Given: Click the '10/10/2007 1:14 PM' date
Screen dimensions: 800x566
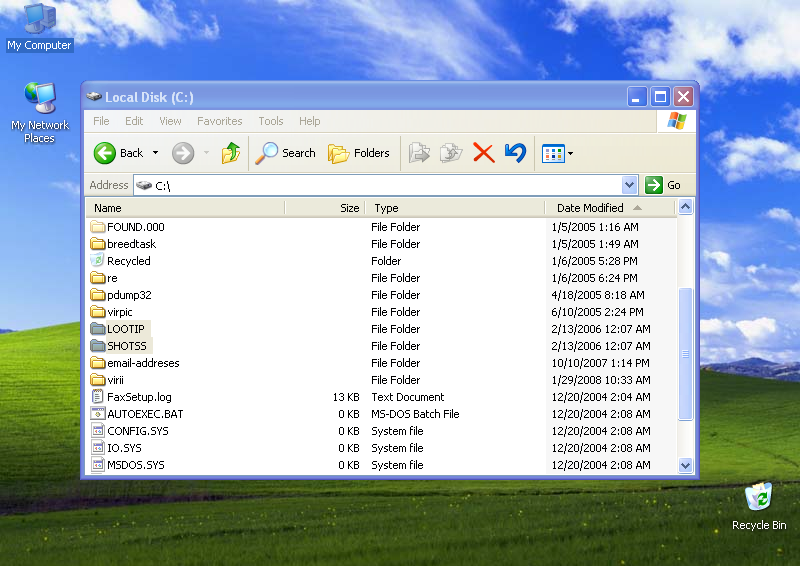Looking at the screenshot, I should (601, 363).
